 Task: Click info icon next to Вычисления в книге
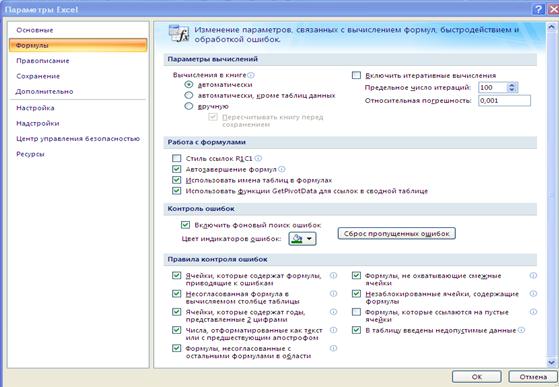click(x=251, y=75)
